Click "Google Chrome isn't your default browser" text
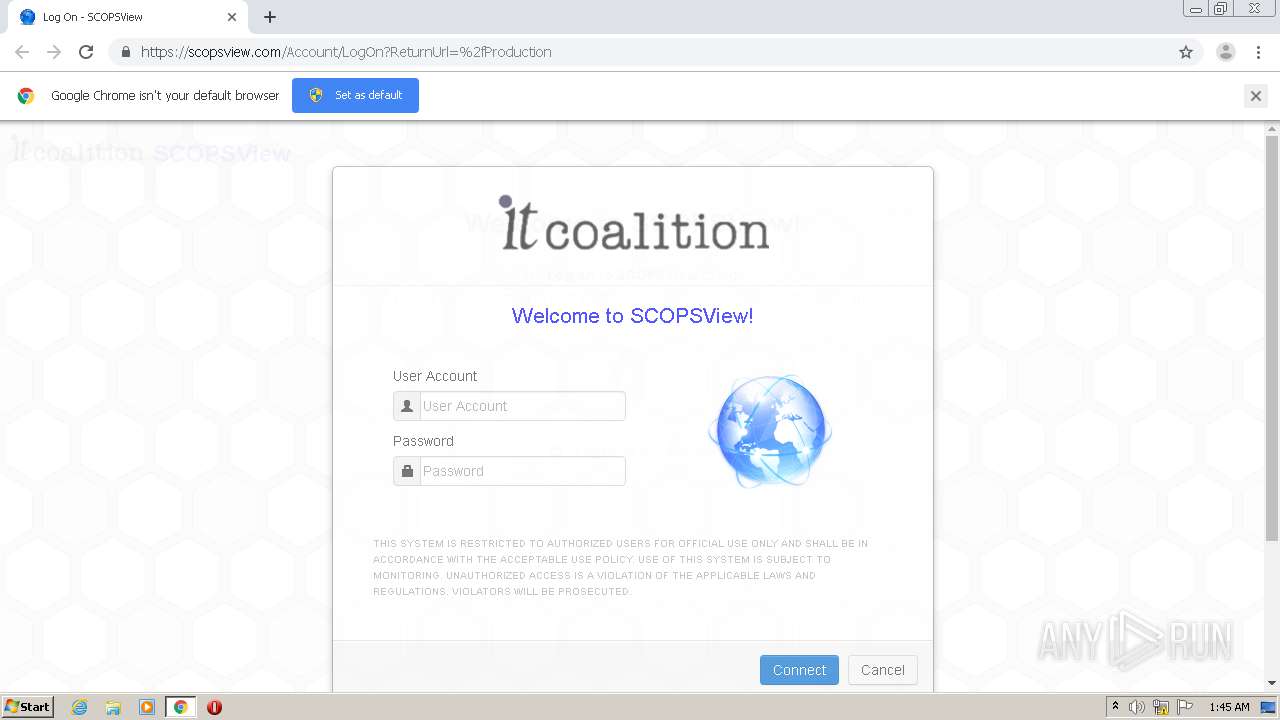 click(165, 96)
